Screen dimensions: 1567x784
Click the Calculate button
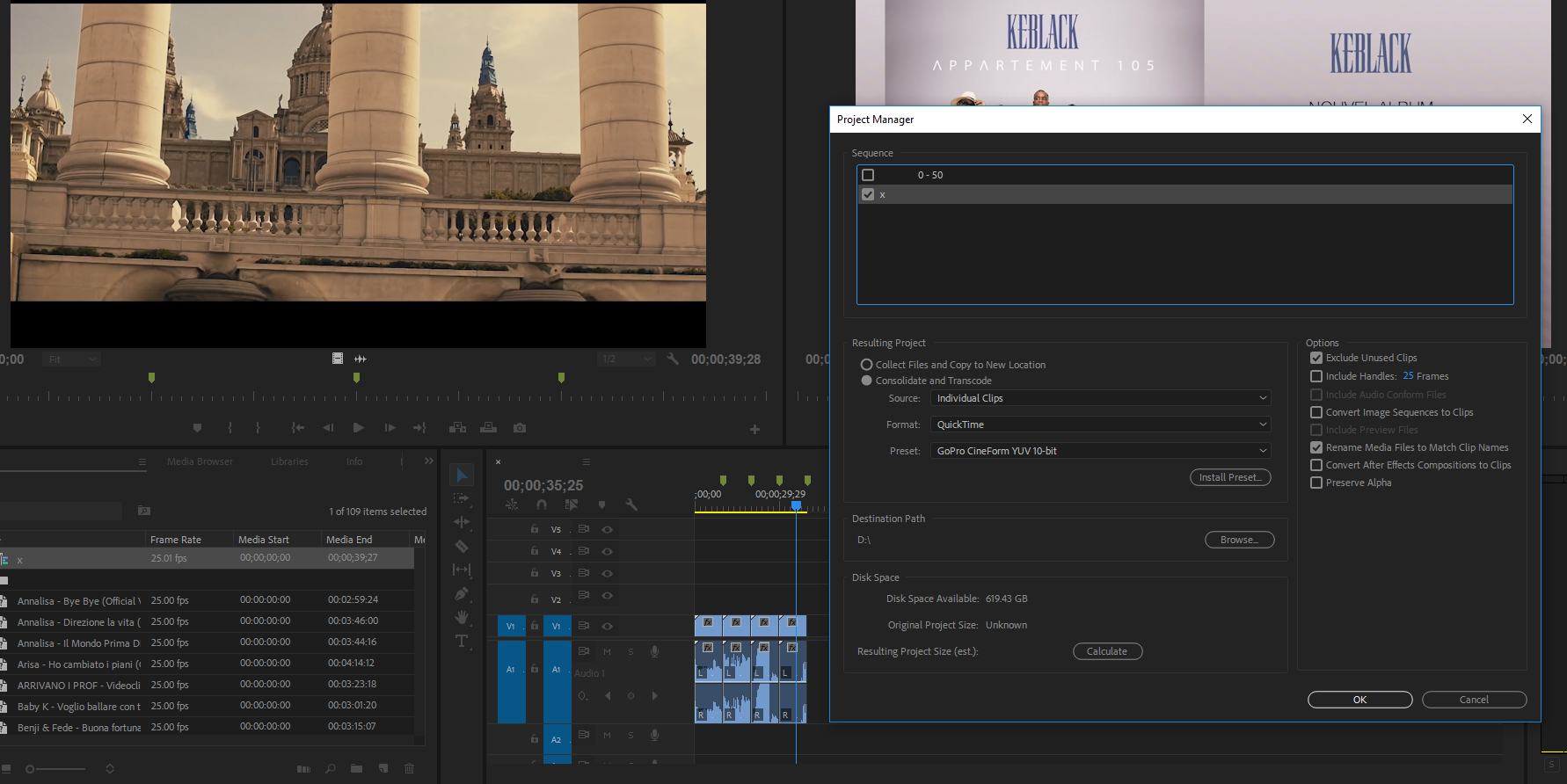(x=1107, y=651)
